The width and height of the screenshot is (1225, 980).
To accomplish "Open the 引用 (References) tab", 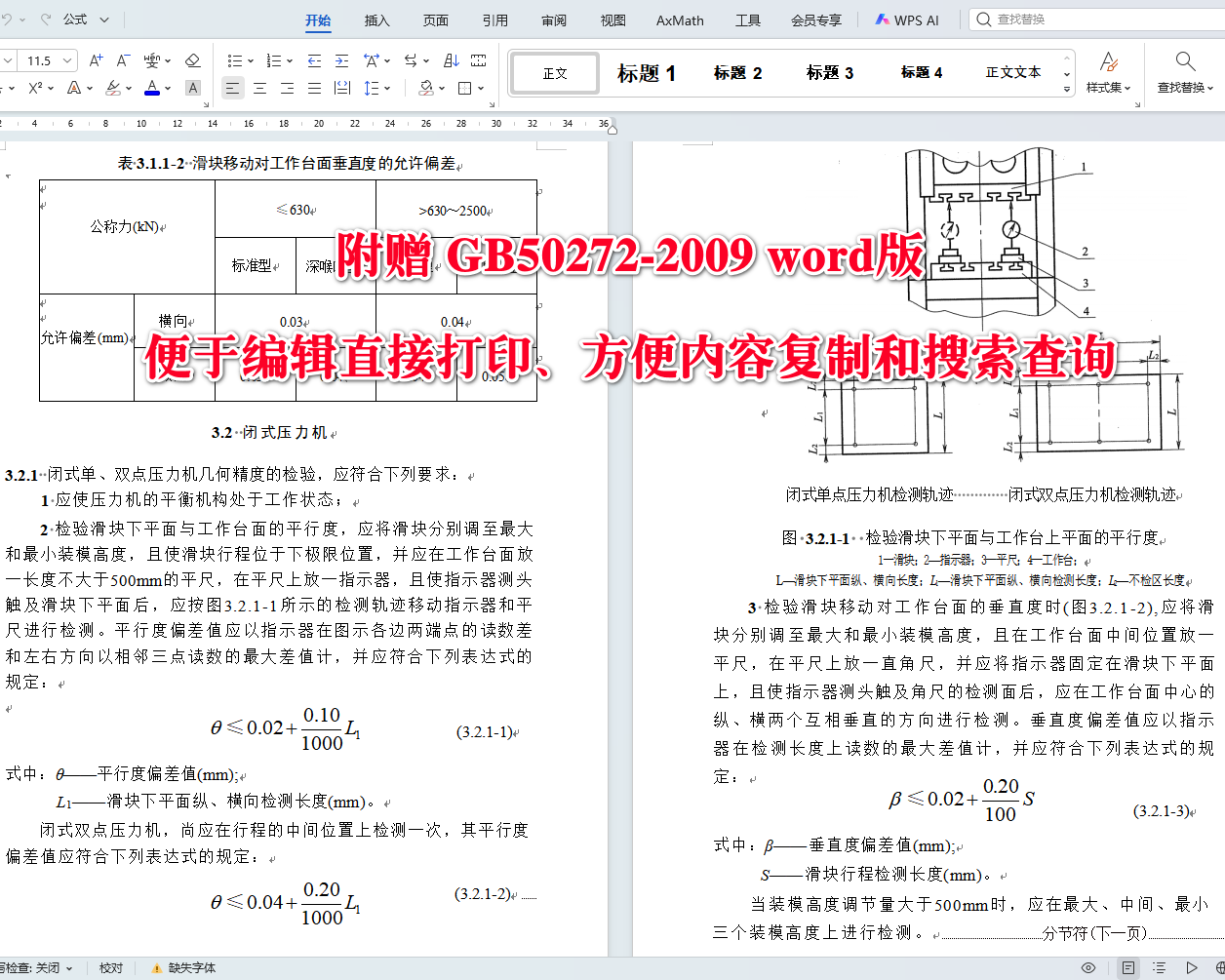I will click(x=495, y=20).
